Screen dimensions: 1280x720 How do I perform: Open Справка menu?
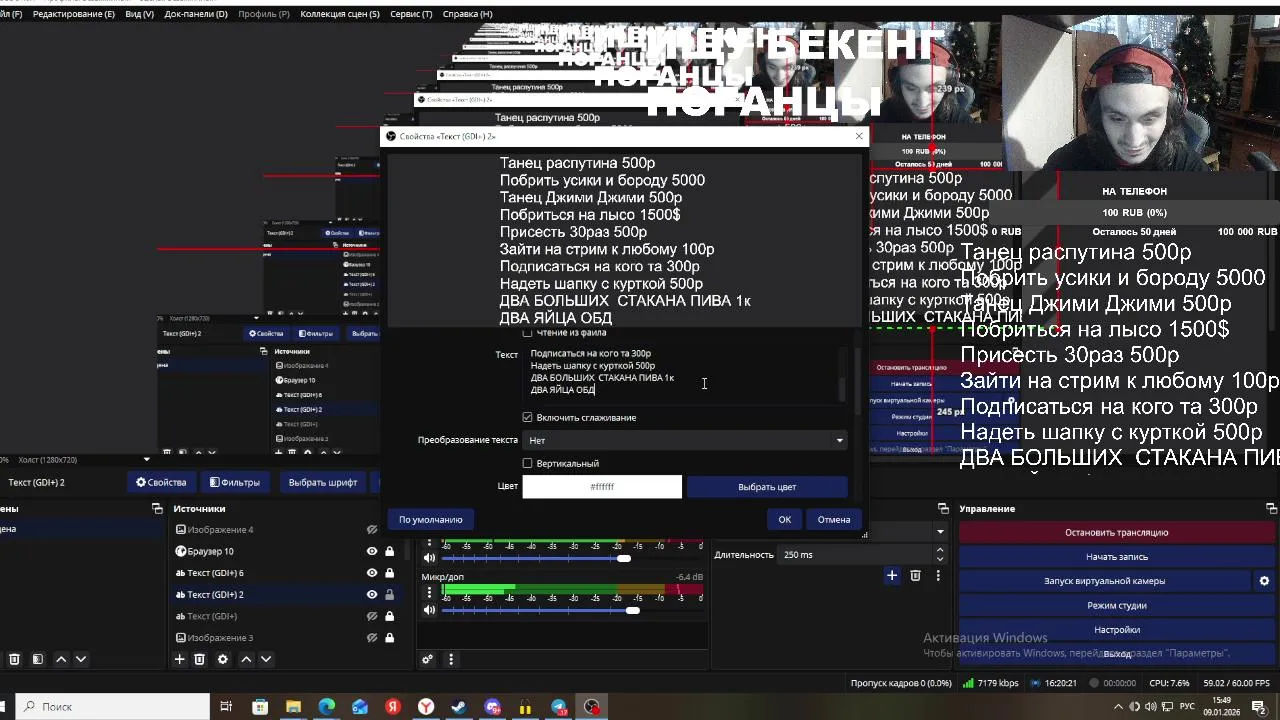tap(467, 14)
